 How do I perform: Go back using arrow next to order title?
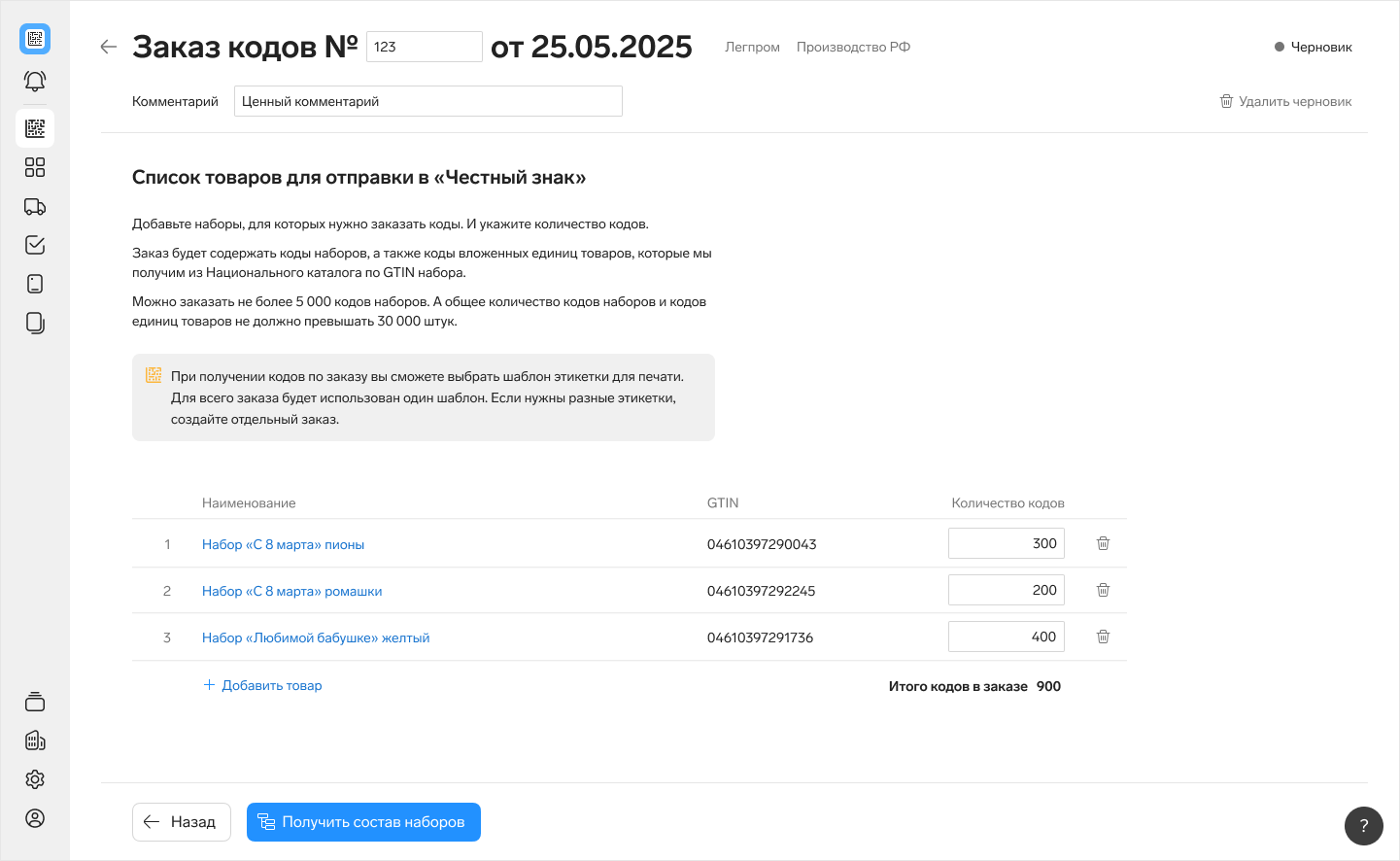pos(109,47)
